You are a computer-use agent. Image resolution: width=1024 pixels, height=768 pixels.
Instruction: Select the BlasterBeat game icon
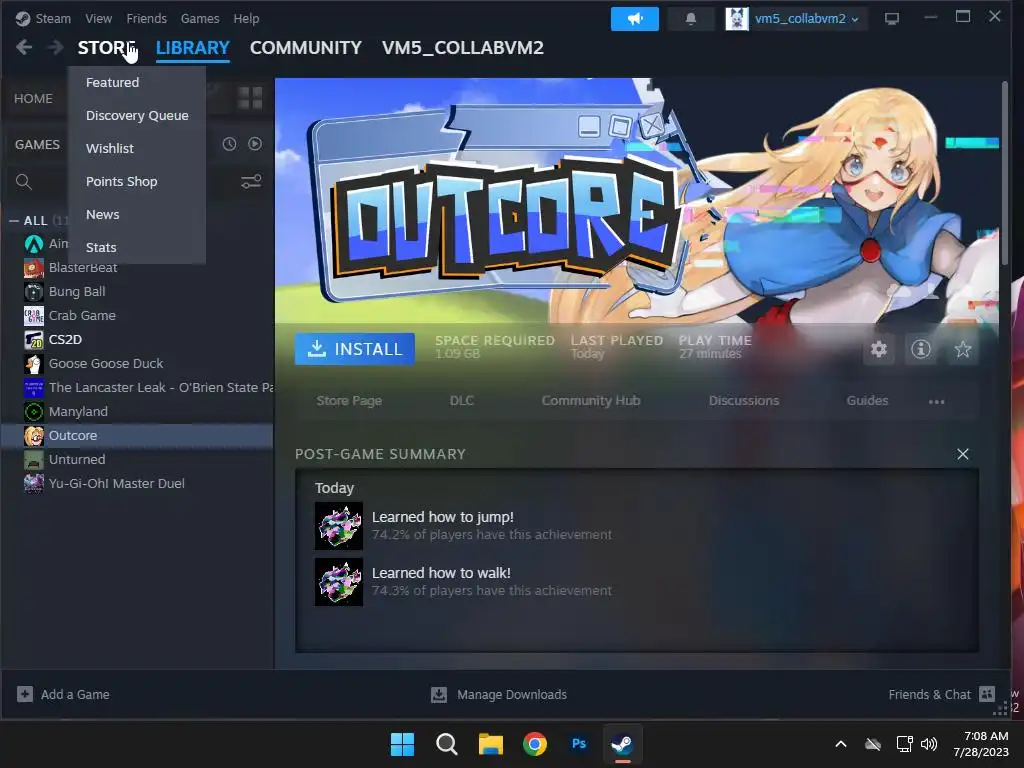tap(34, 268)
